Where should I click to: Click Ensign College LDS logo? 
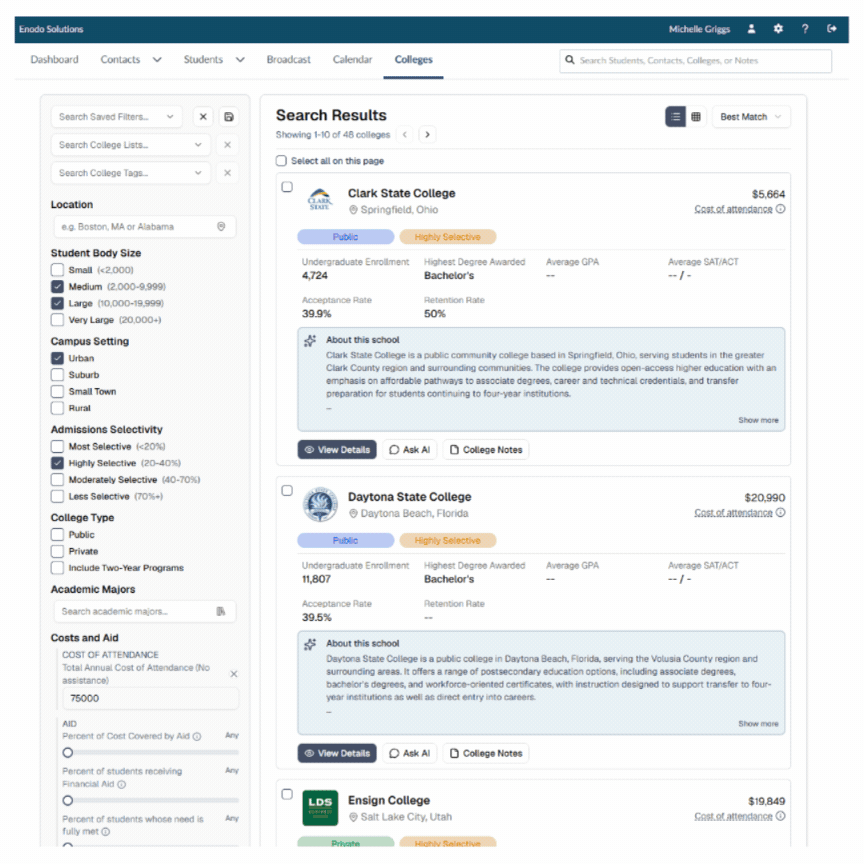click(x=320, y=808)
